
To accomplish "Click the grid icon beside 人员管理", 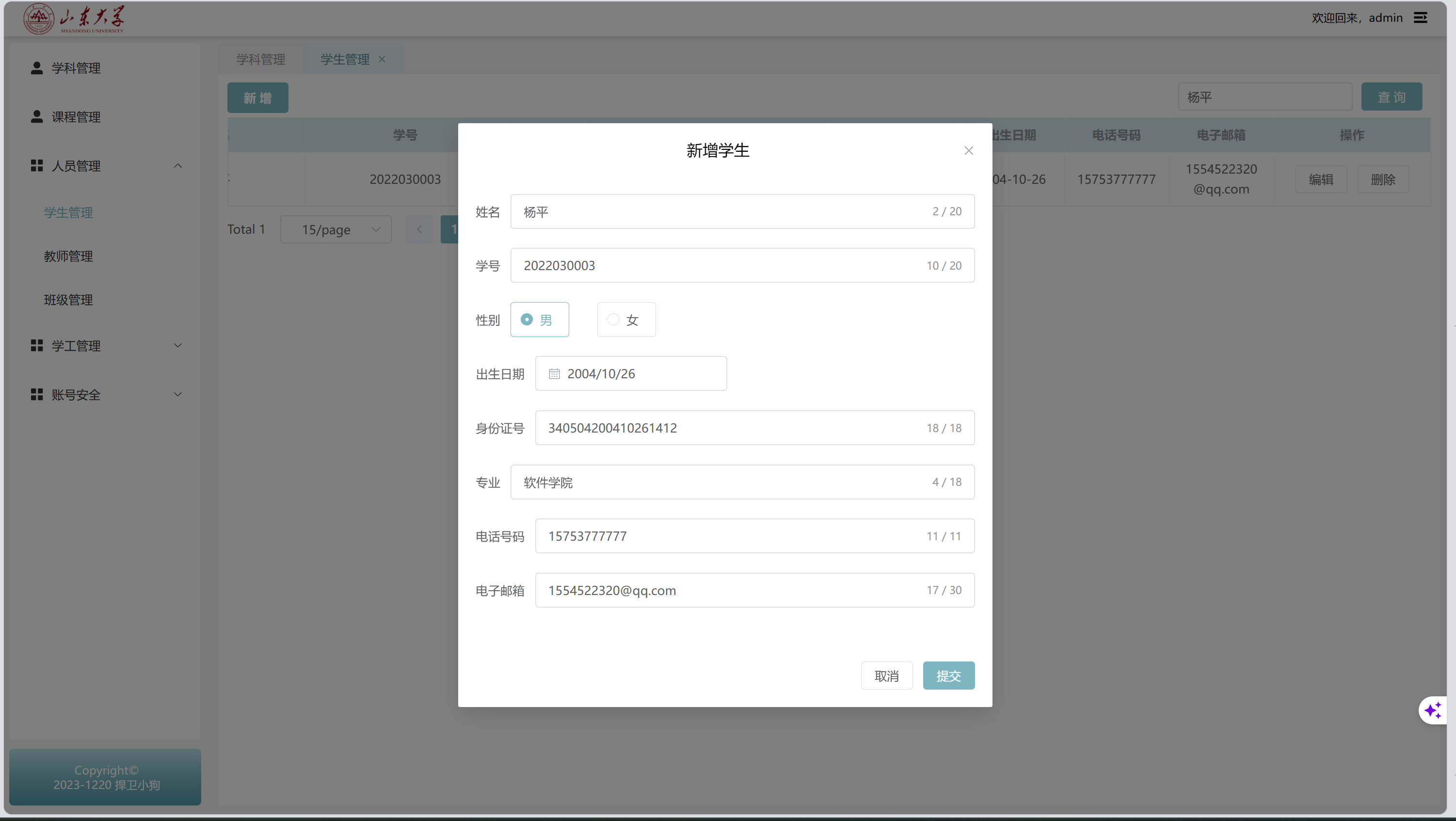I will click(37, 166).
